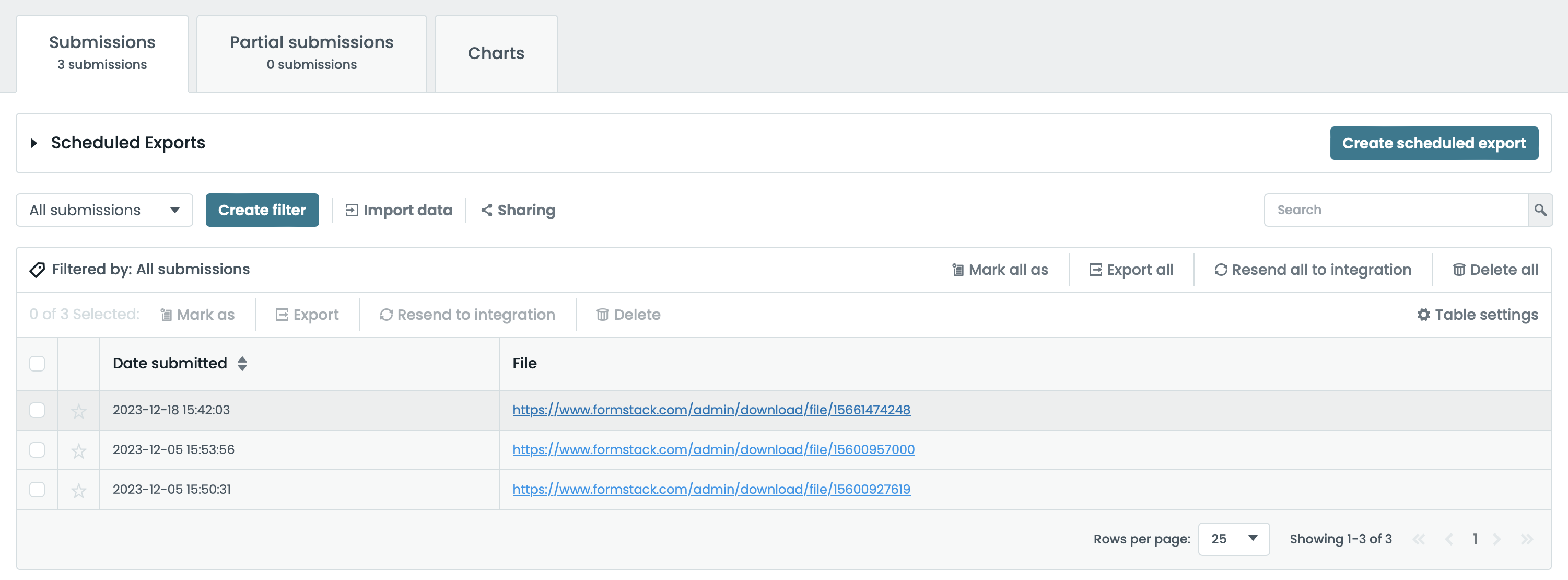Open Table settings gear
Viewport: 1568px width, 580px height.
[1423, 315]
